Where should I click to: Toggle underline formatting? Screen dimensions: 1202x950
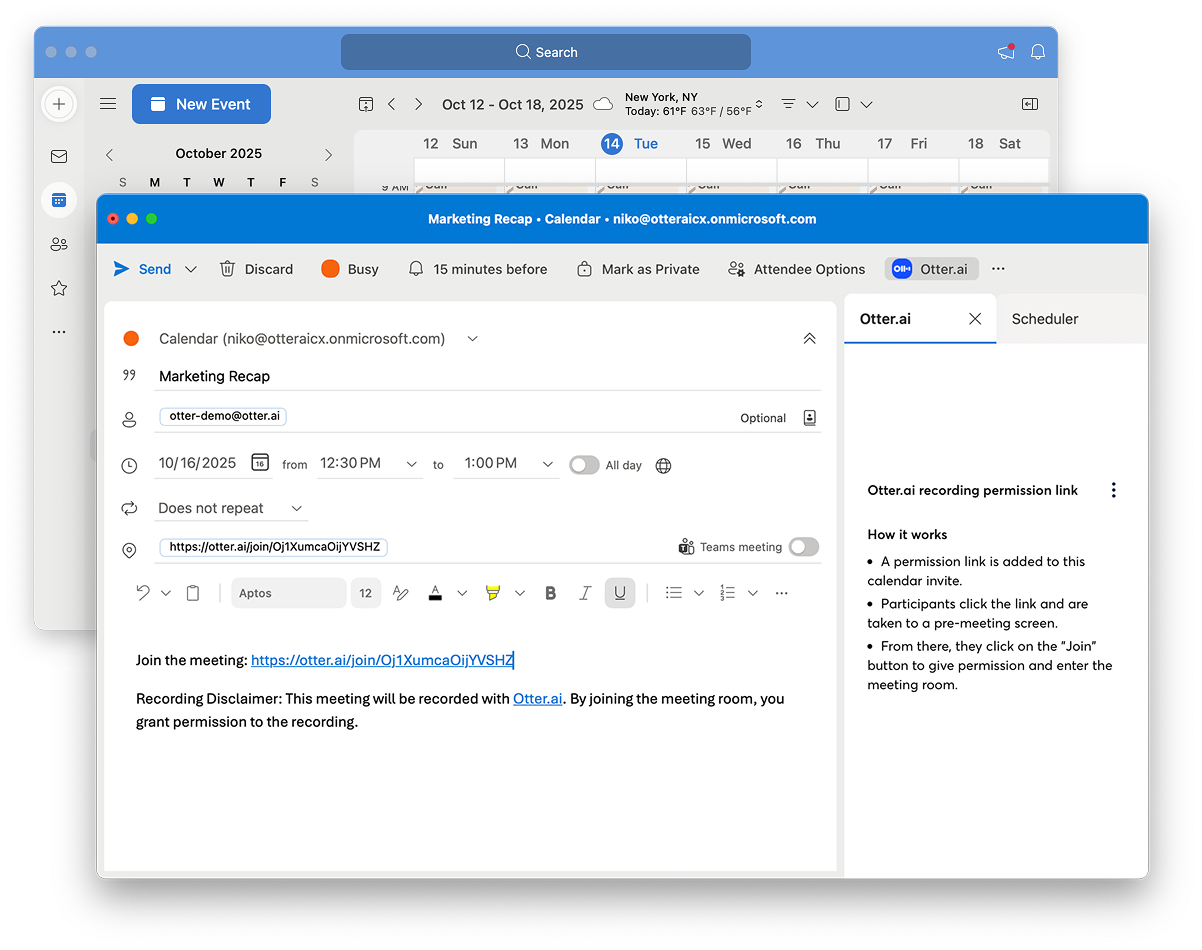point(620,593)
